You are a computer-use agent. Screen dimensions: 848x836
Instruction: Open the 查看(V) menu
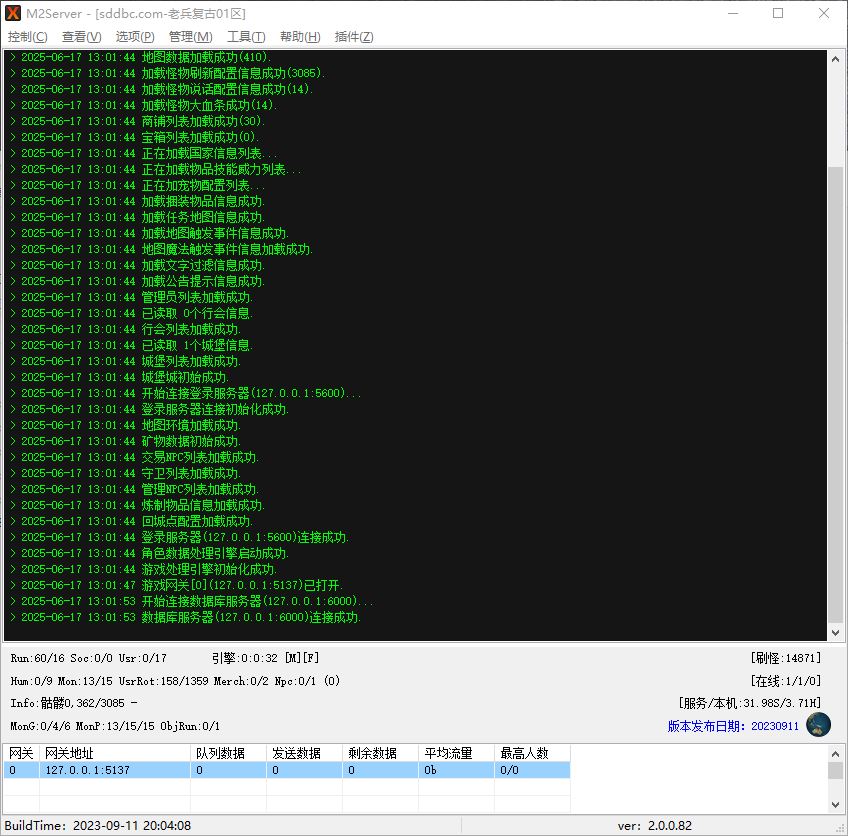click(82, 37)
